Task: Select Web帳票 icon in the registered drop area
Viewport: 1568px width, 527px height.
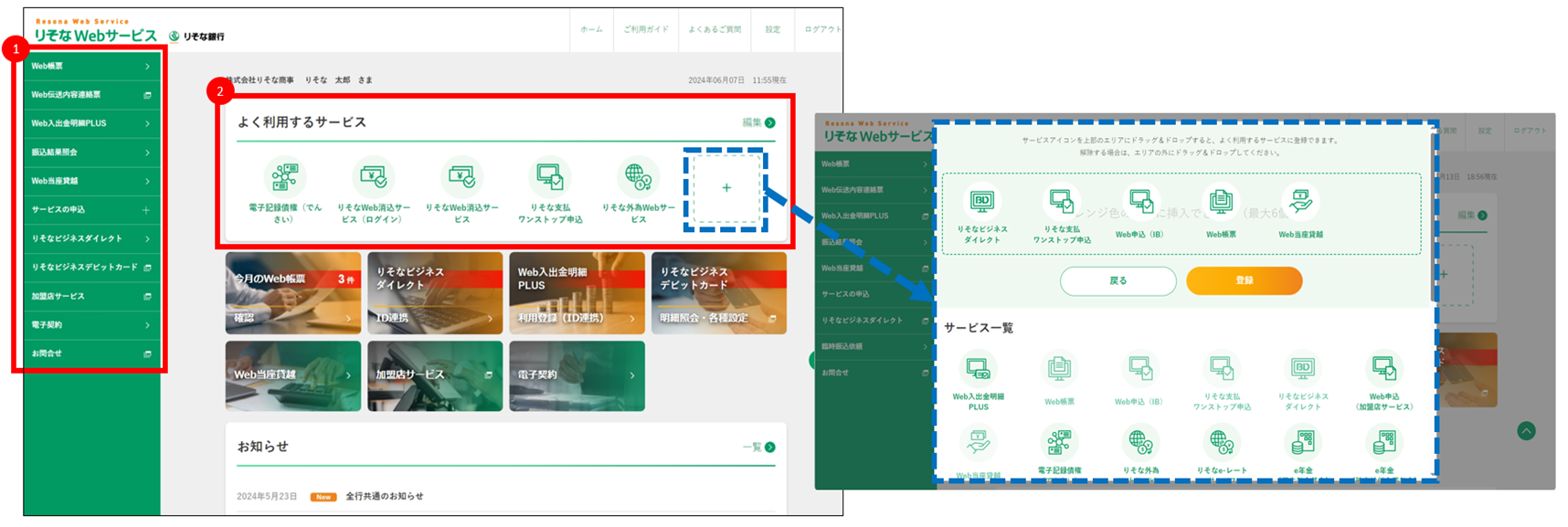Action: [1221, 200]
